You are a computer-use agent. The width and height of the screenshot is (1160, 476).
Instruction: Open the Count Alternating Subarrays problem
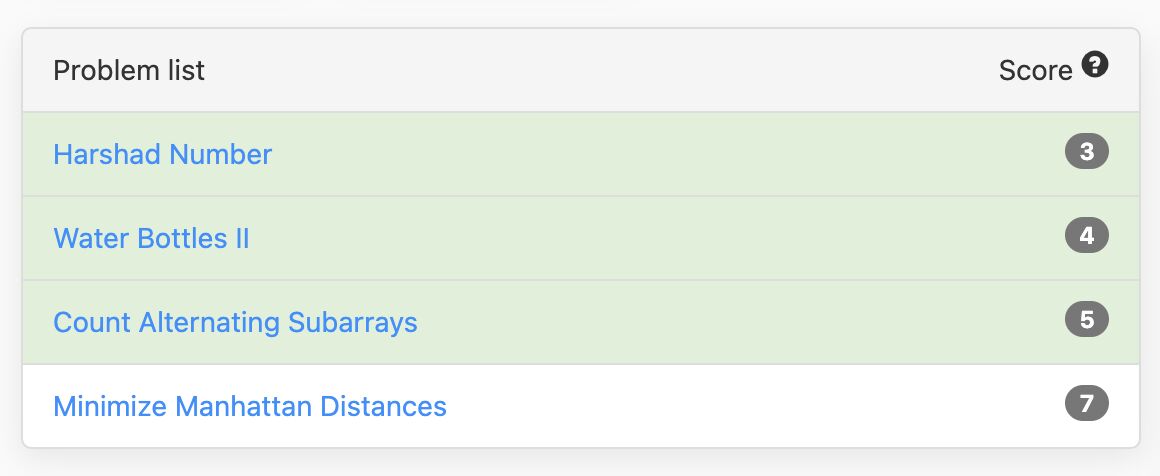[x=235, y=322]
